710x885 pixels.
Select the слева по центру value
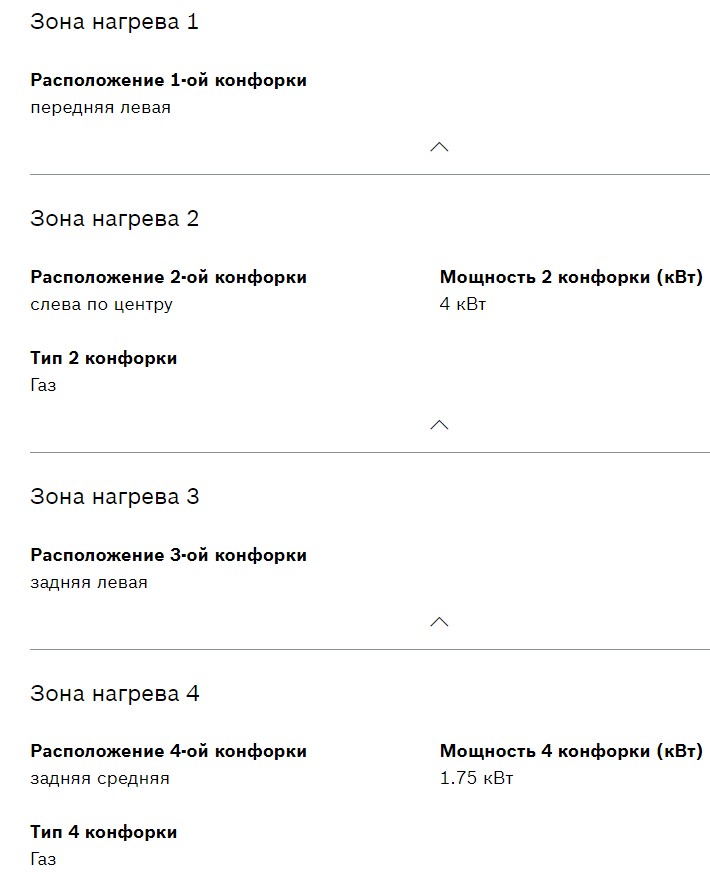(x=101, y=305)
